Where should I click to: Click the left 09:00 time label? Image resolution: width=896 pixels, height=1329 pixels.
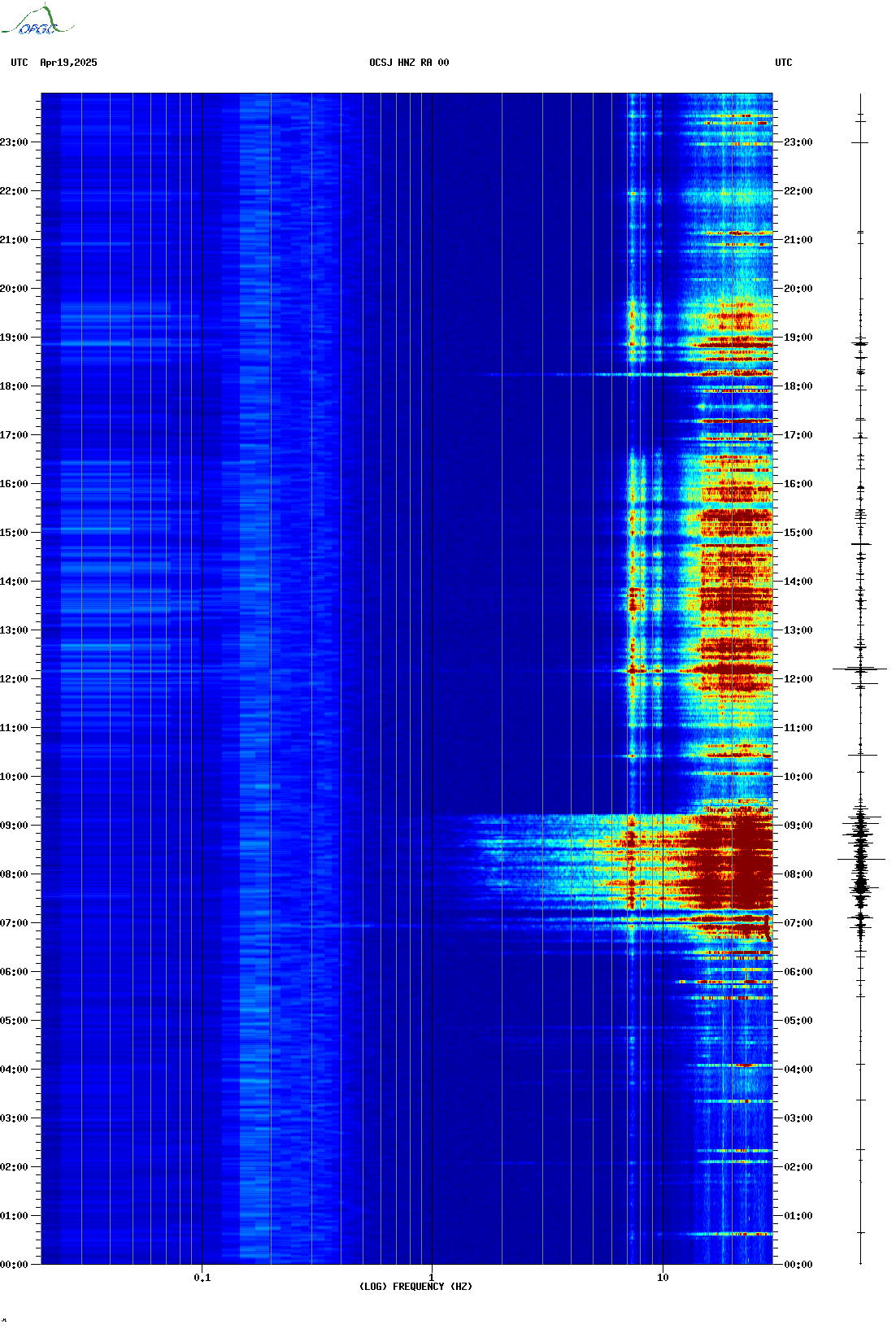[x=14, y=826]
